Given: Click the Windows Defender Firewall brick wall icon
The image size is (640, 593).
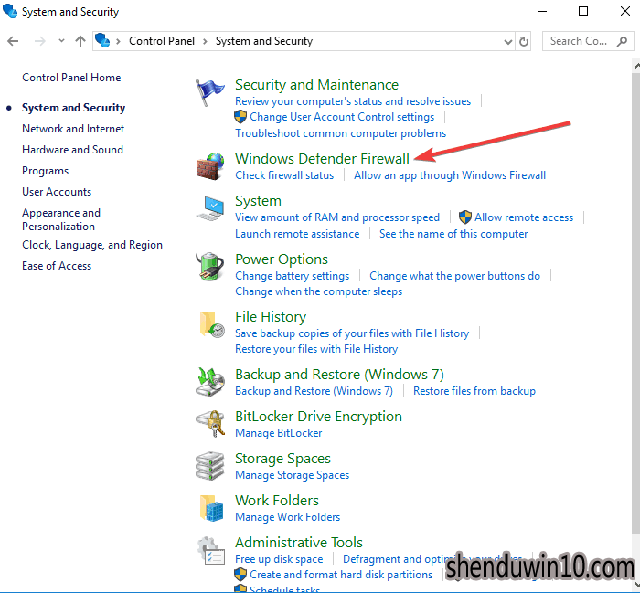Looking at the screenshot, I should (x=210, y=167).
